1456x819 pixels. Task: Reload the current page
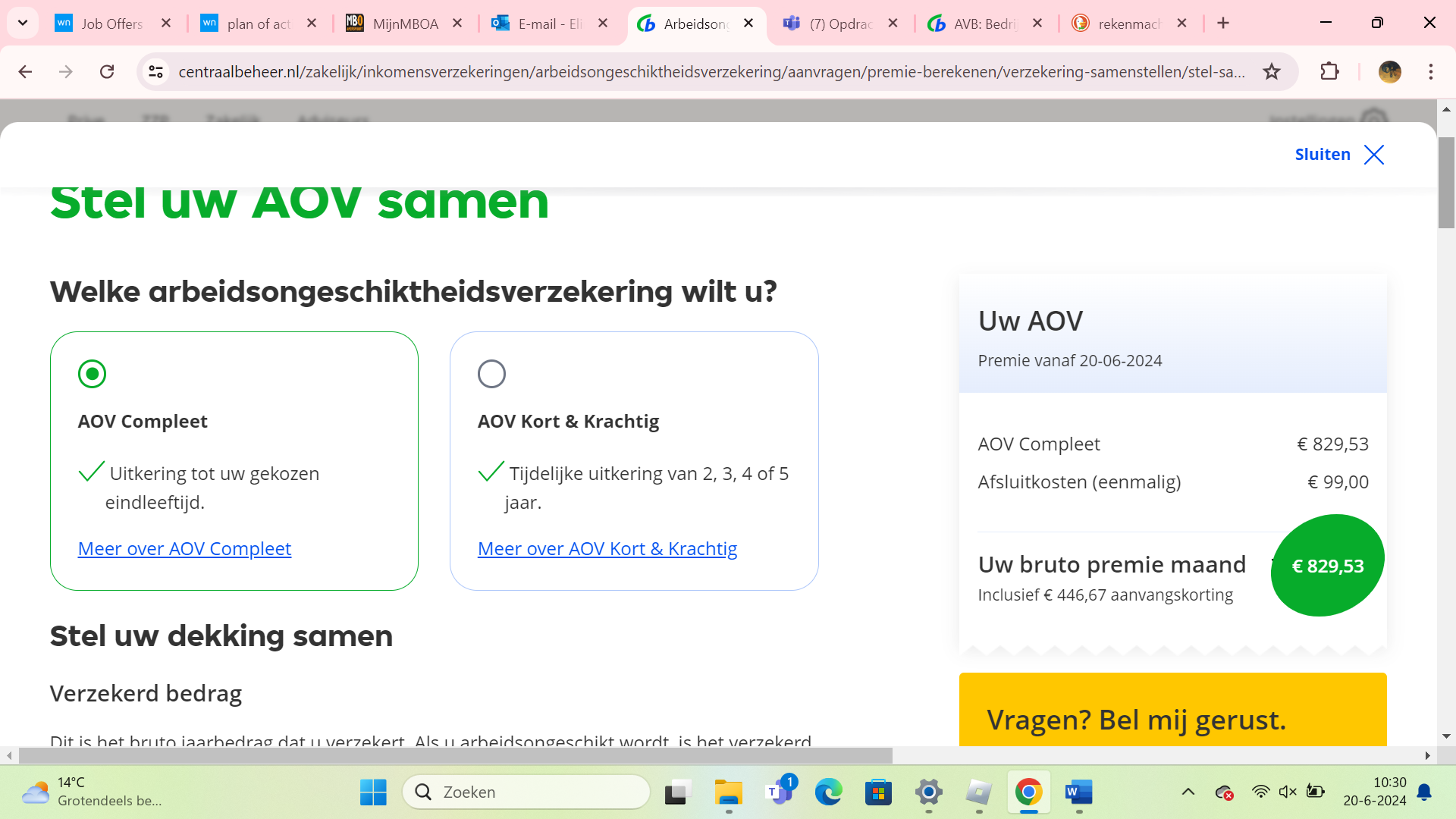[107, 72]
